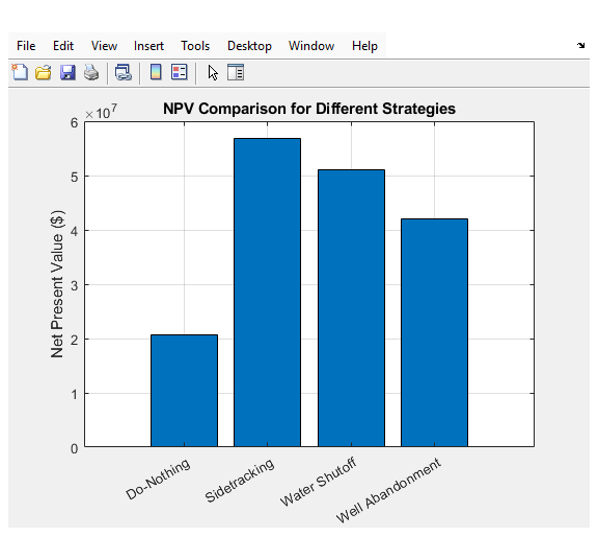Insert Legend from the toolbar

point(179,72)
